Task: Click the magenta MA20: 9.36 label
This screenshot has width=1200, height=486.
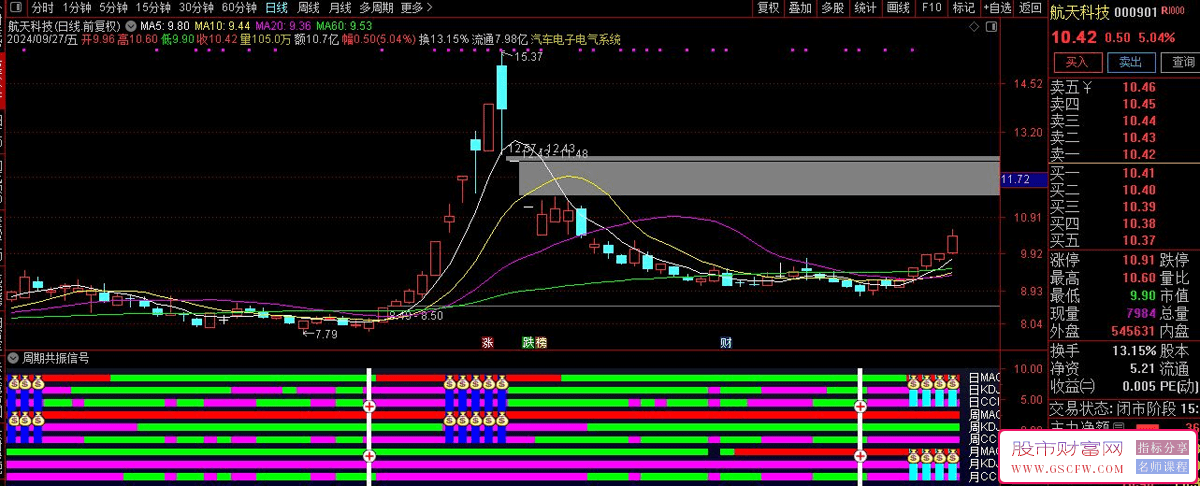Action: (x=283, y=25)
